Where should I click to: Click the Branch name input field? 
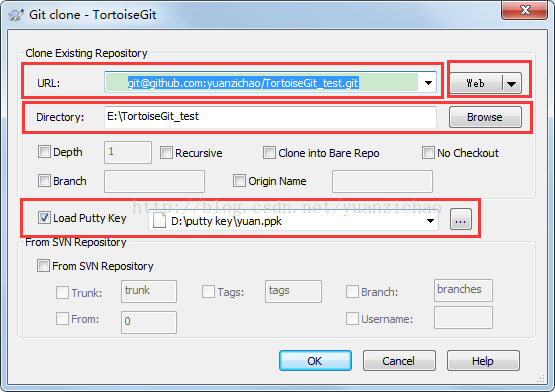pos(154,181)
